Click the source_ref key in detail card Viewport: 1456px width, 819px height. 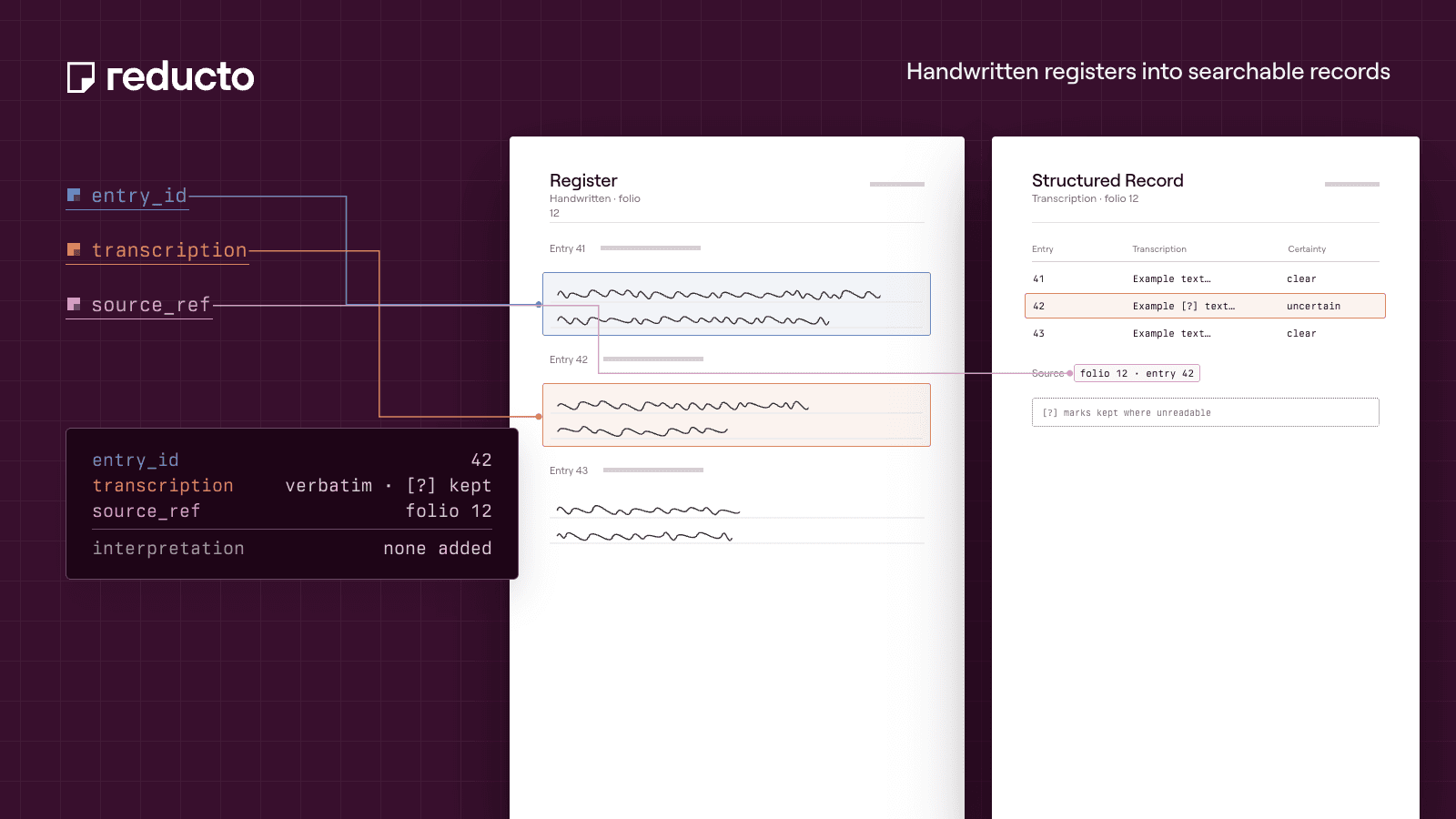(147, 511)
